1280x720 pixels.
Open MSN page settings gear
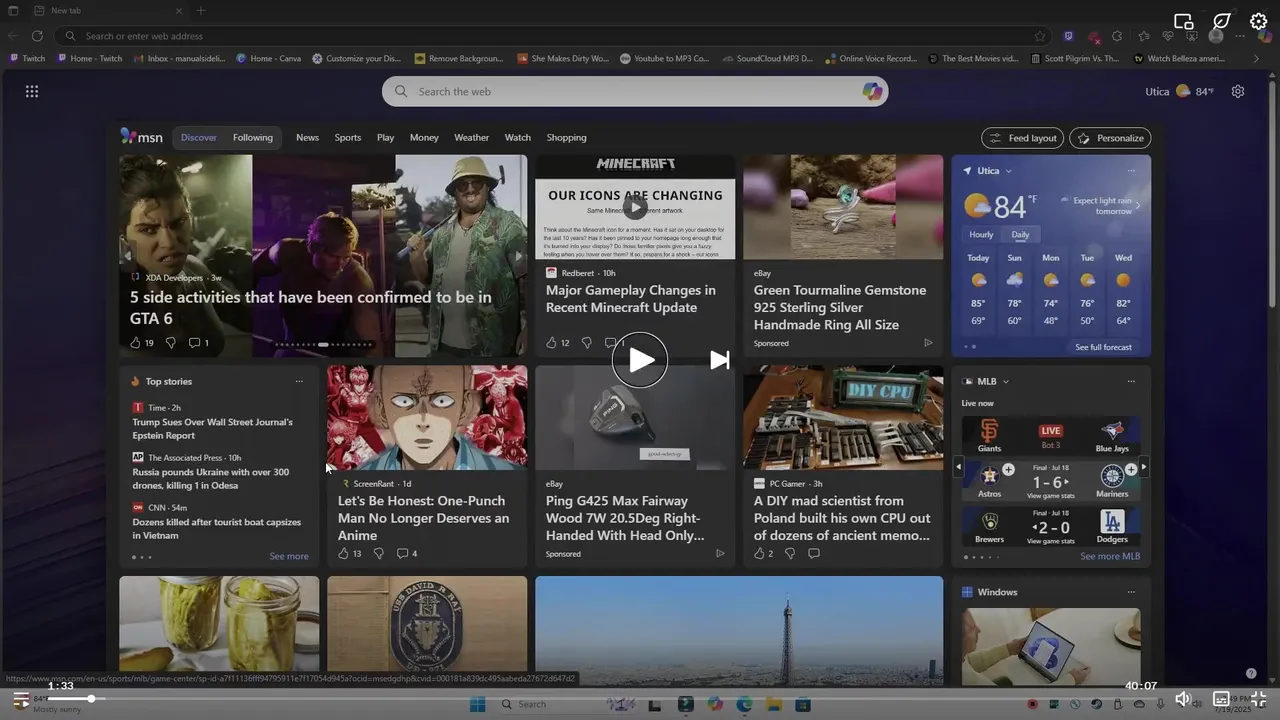tap(1238, 91)
